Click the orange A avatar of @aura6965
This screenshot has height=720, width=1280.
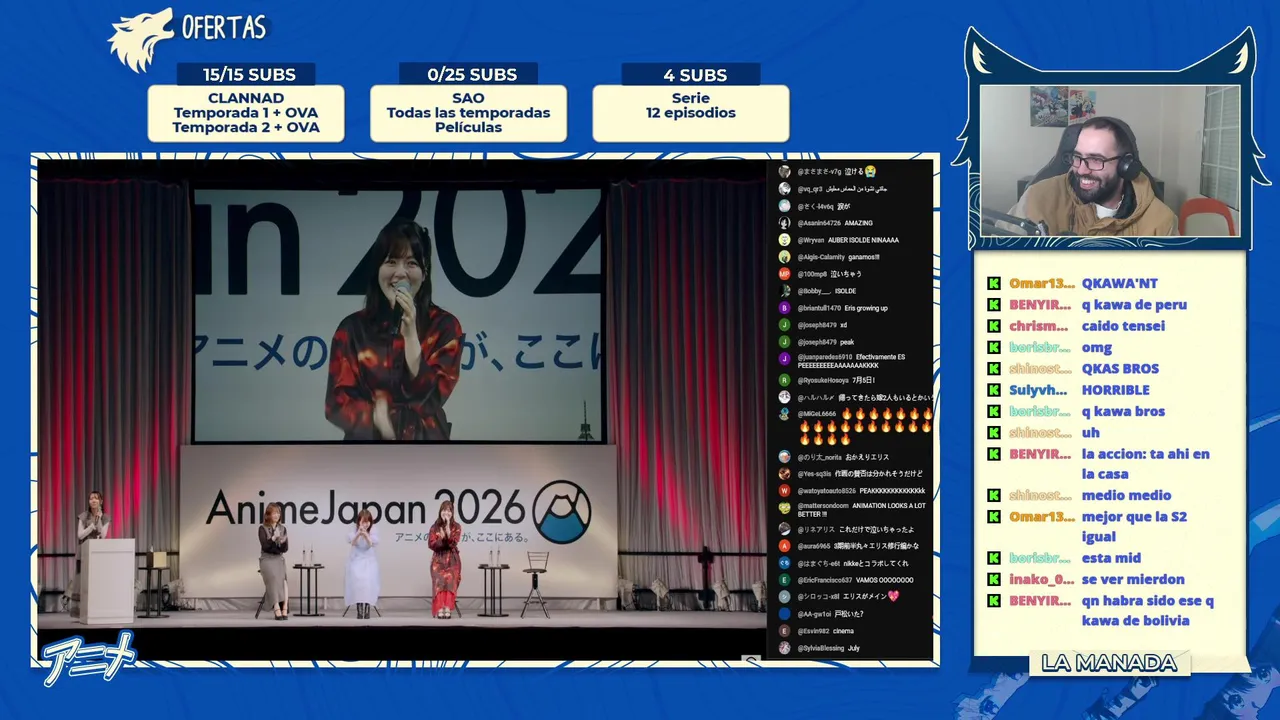click(x=785, y=546)
